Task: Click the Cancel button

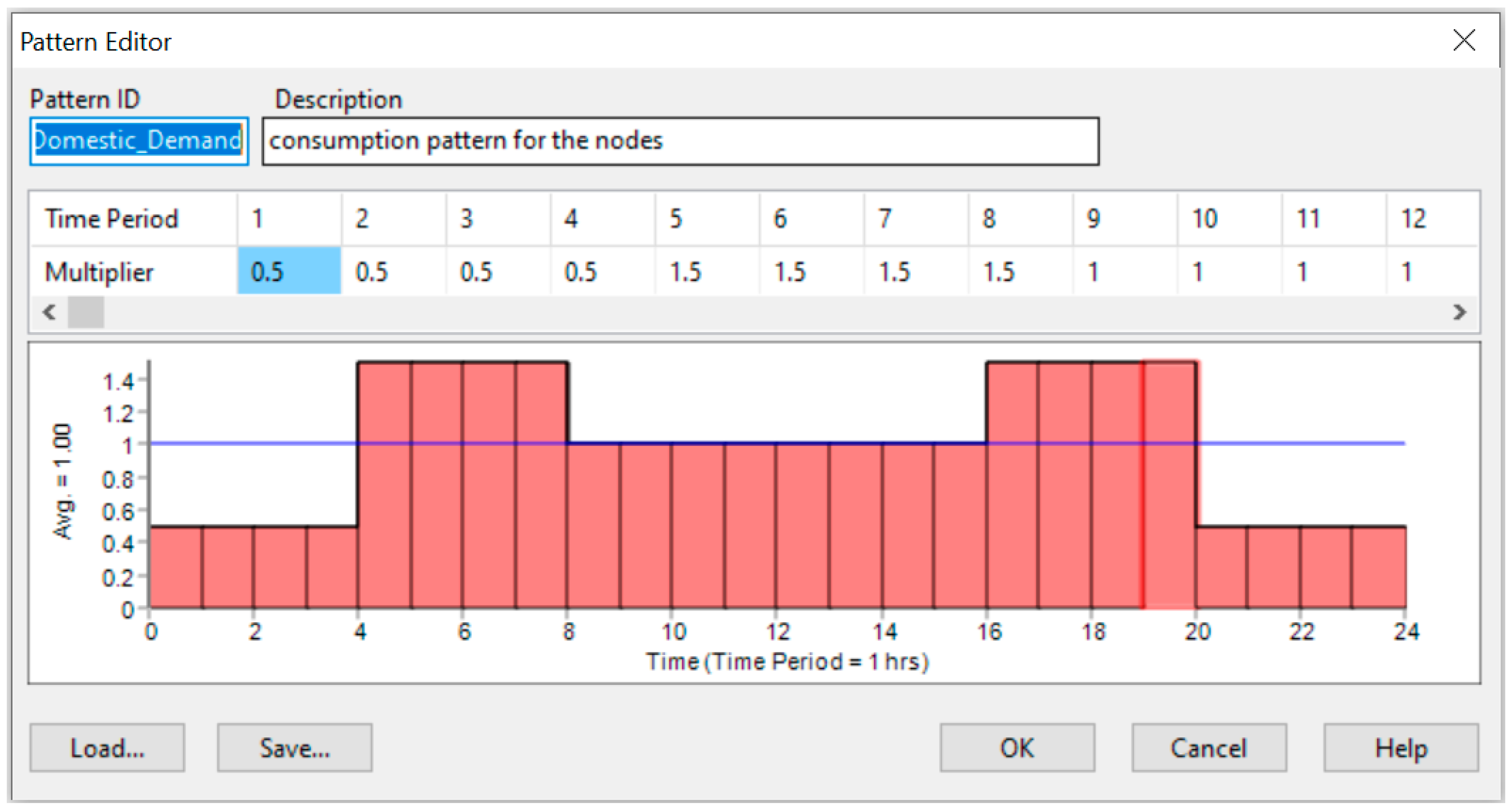Action: click(x=1209, y=748)
